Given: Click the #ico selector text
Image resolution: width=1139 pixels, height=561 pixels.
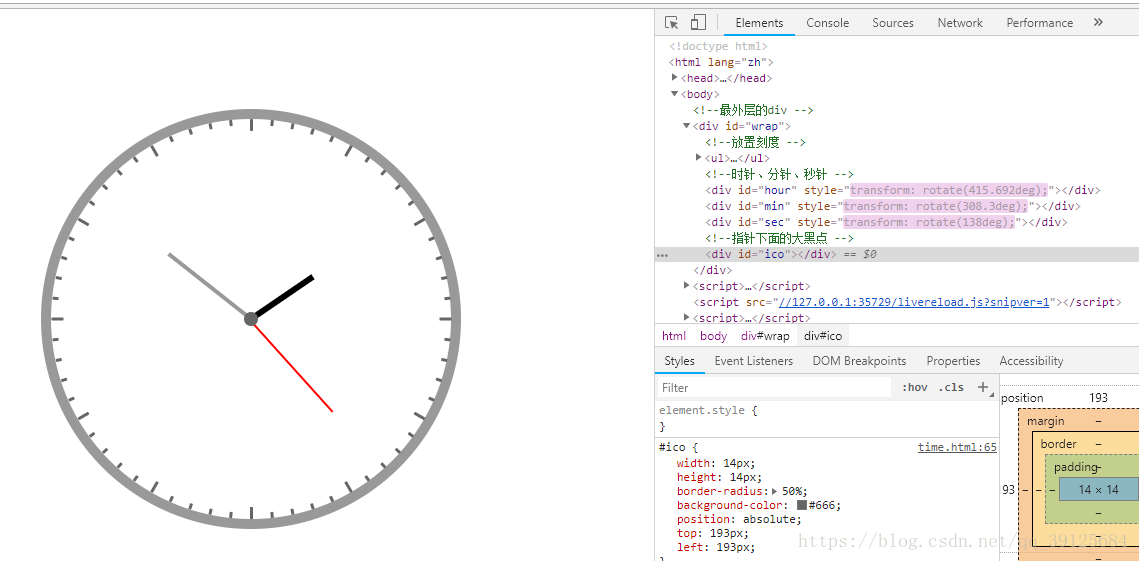Looking at the screenshot, I should pyautogui.click(x=670, y=448).
